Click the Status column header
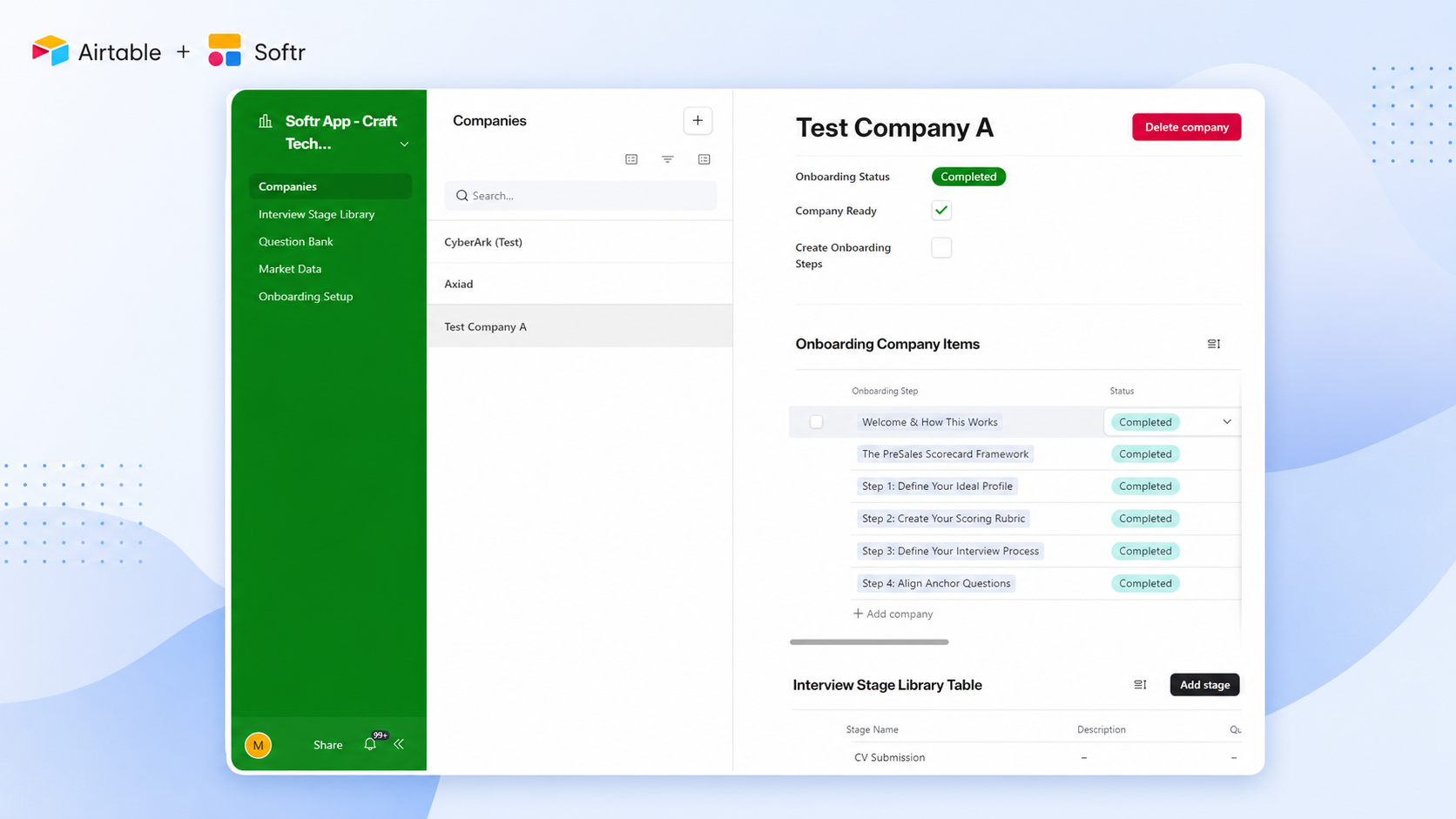The image size is (1456, 819). [x=1122, y=391]
